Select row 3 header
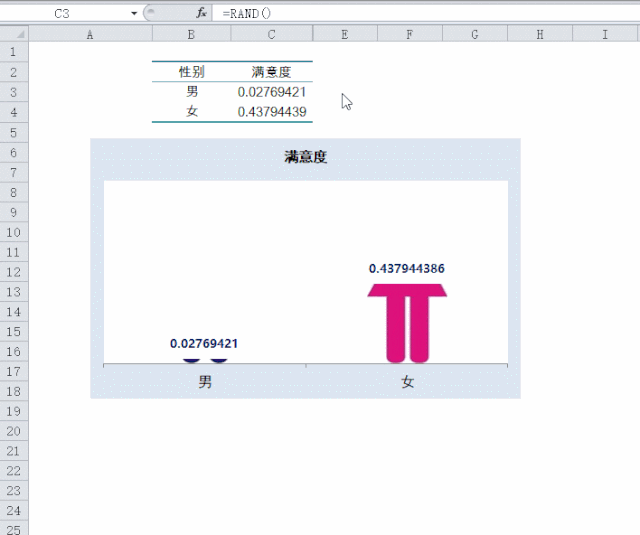 coord(14,92)
